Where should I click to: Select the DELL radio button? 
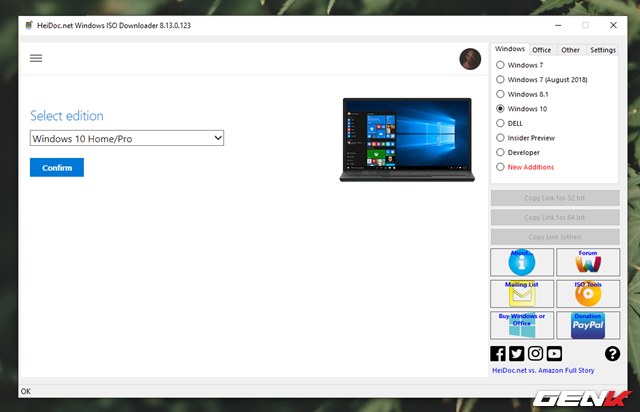500,123
